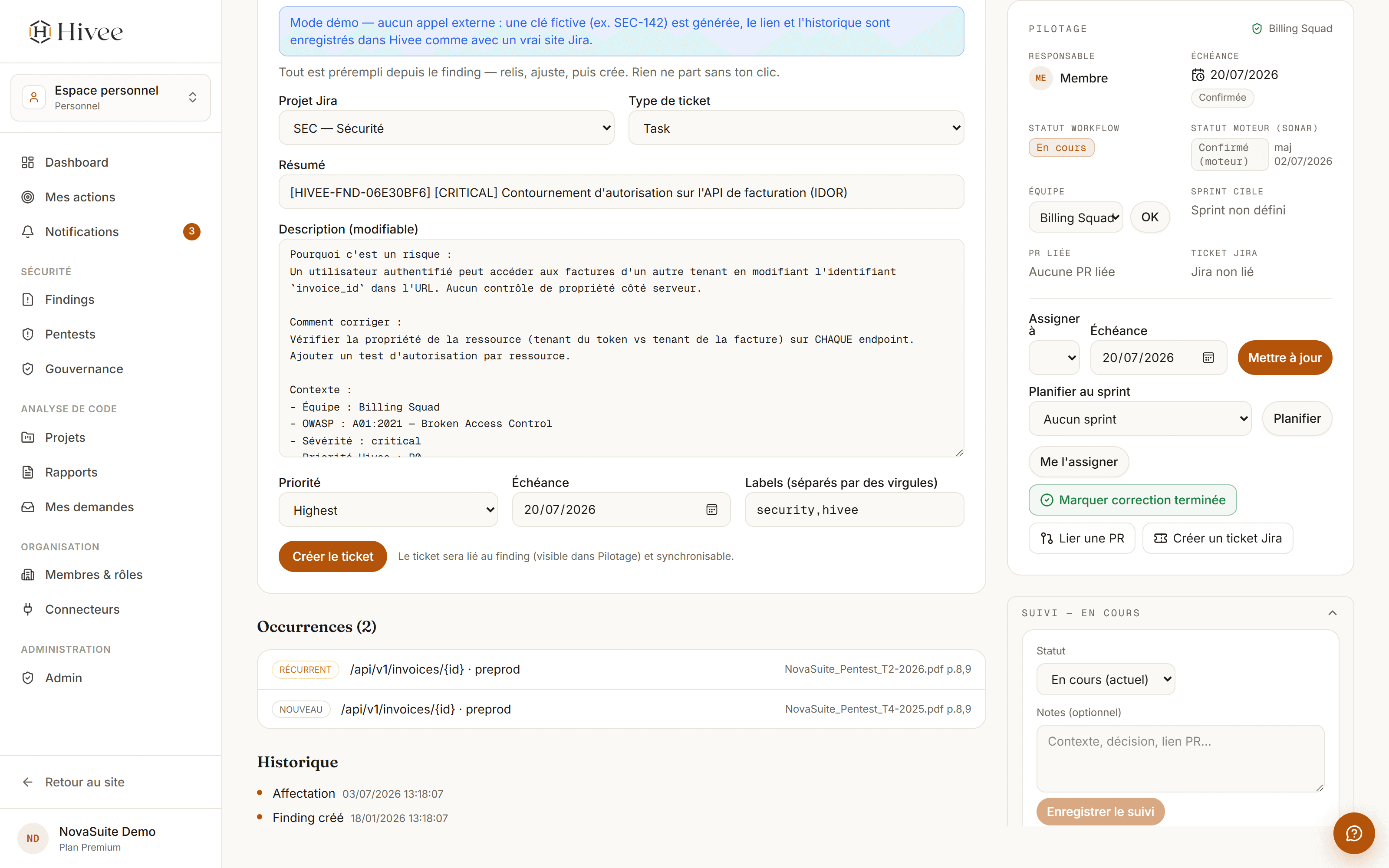Screen dimensions: 1389x868
Task: Open calendar picker in Pilotage Échéance field
Action: [1208, 358]
